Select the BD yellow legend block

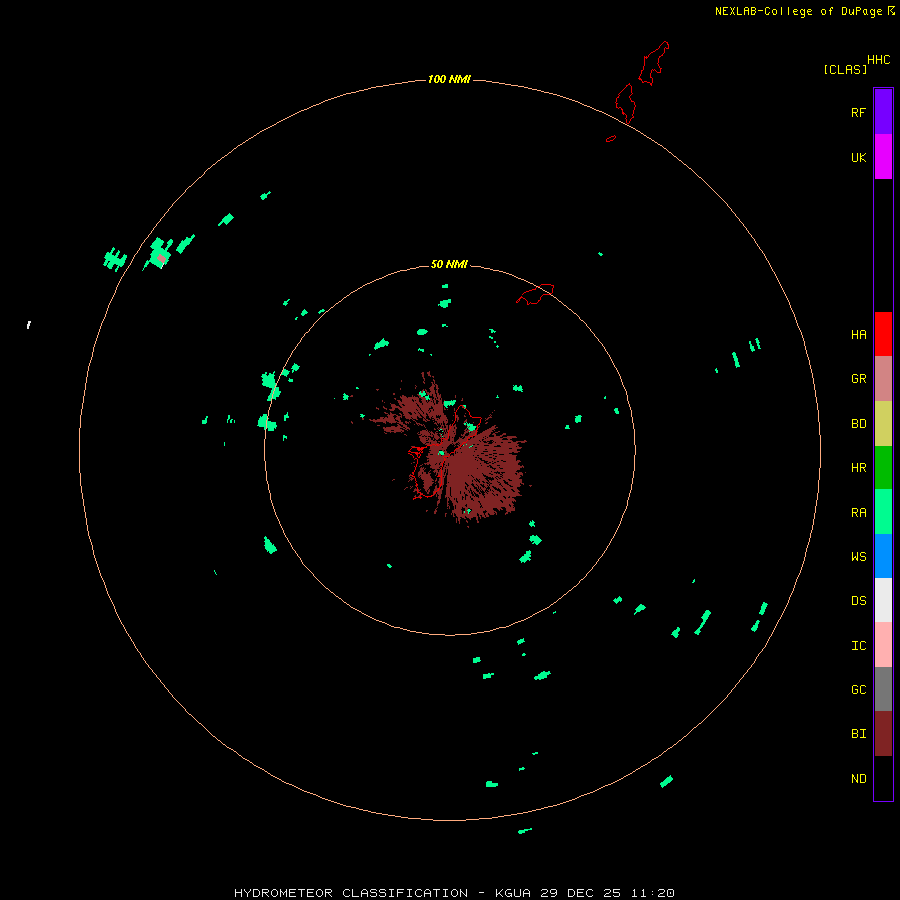click(883, 424)
